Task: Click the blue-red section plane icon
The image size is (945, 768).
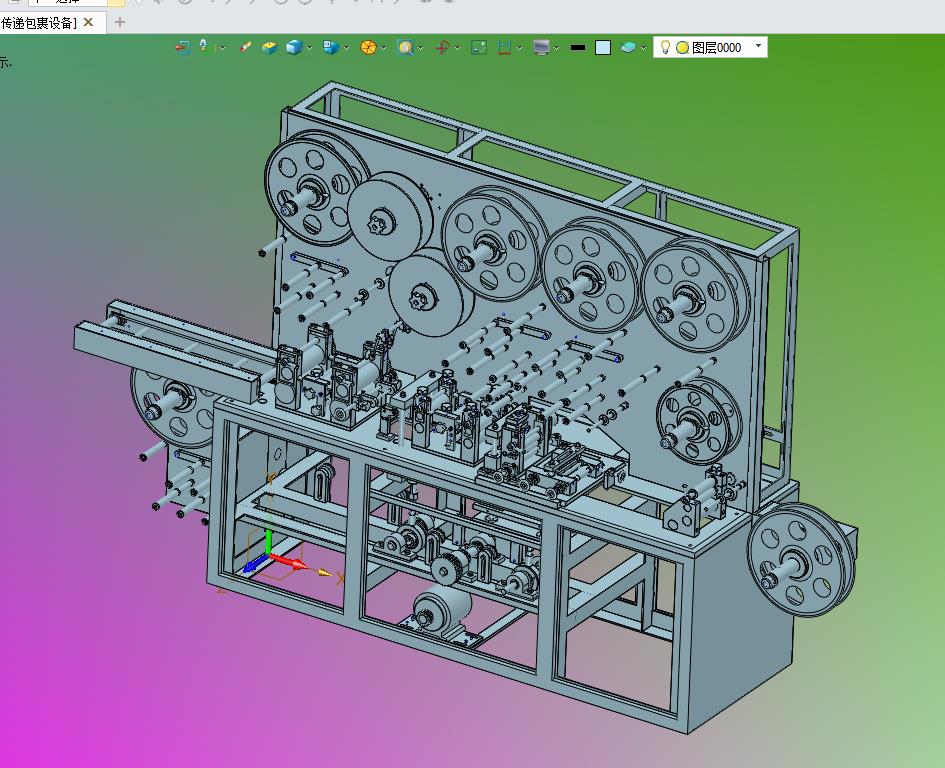Action: pyautogui.click(x=504, y=47)
